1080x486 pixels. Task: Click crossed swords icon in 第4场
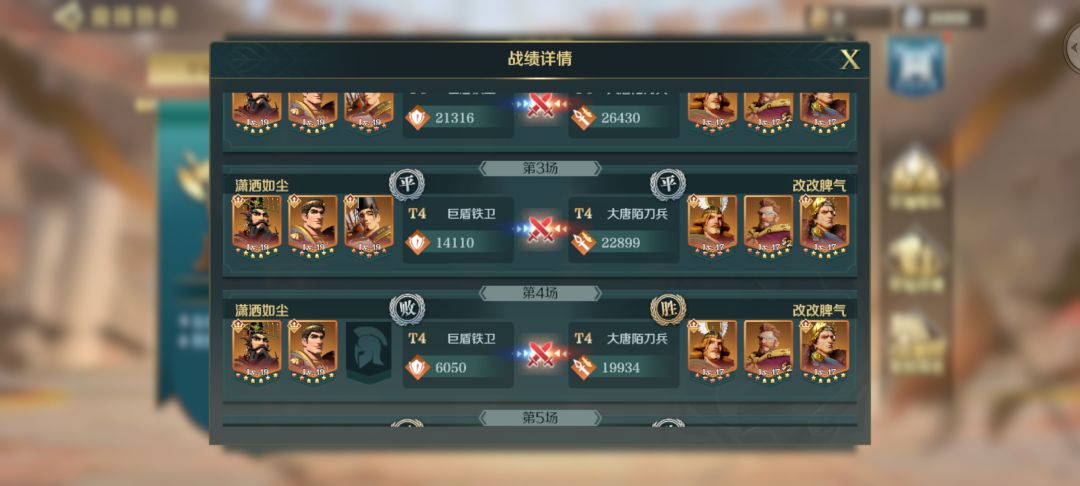(541, 355)
